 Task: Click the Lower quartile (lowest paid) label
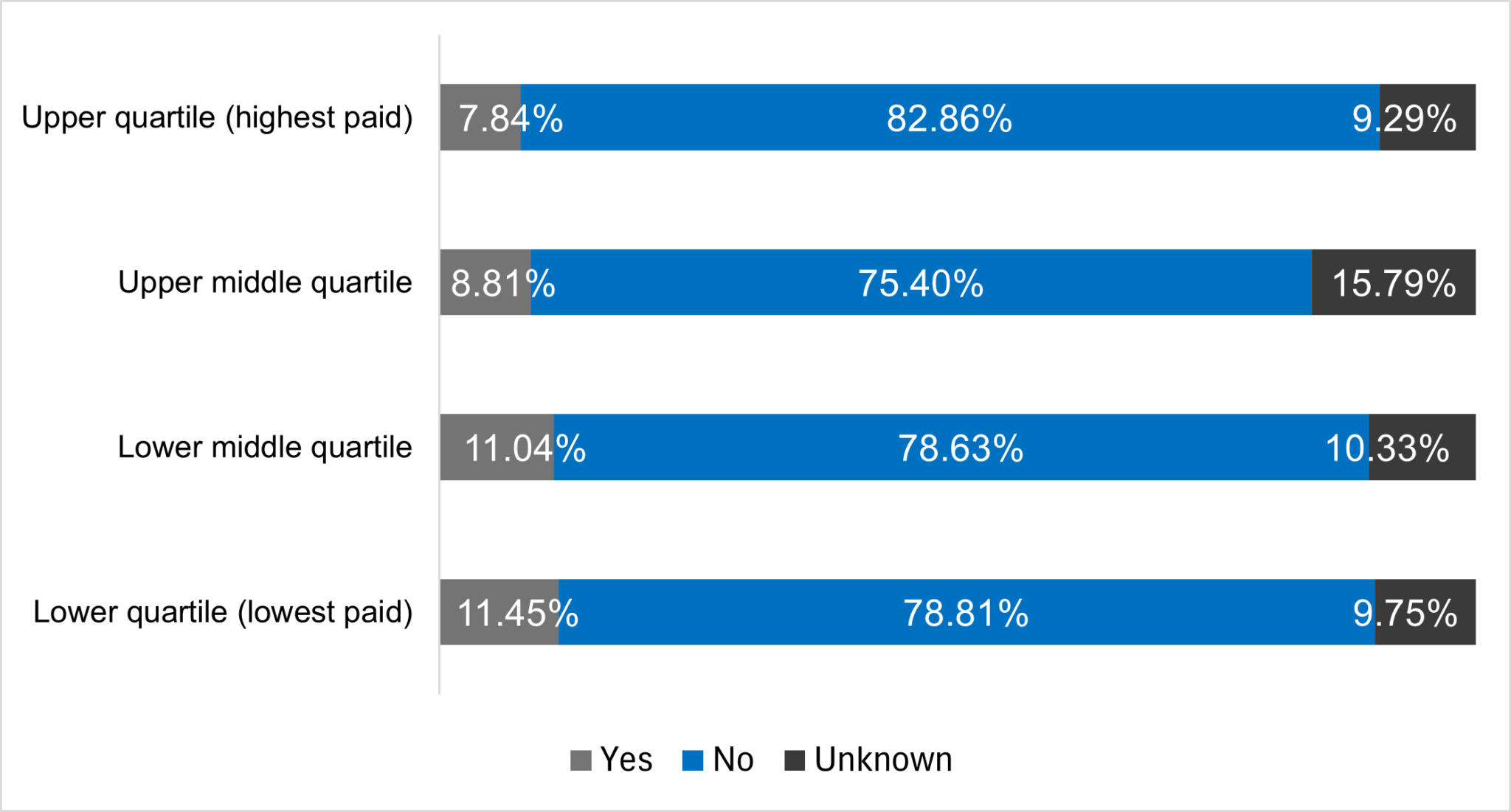pyautogui.click(x=223, y=613)
